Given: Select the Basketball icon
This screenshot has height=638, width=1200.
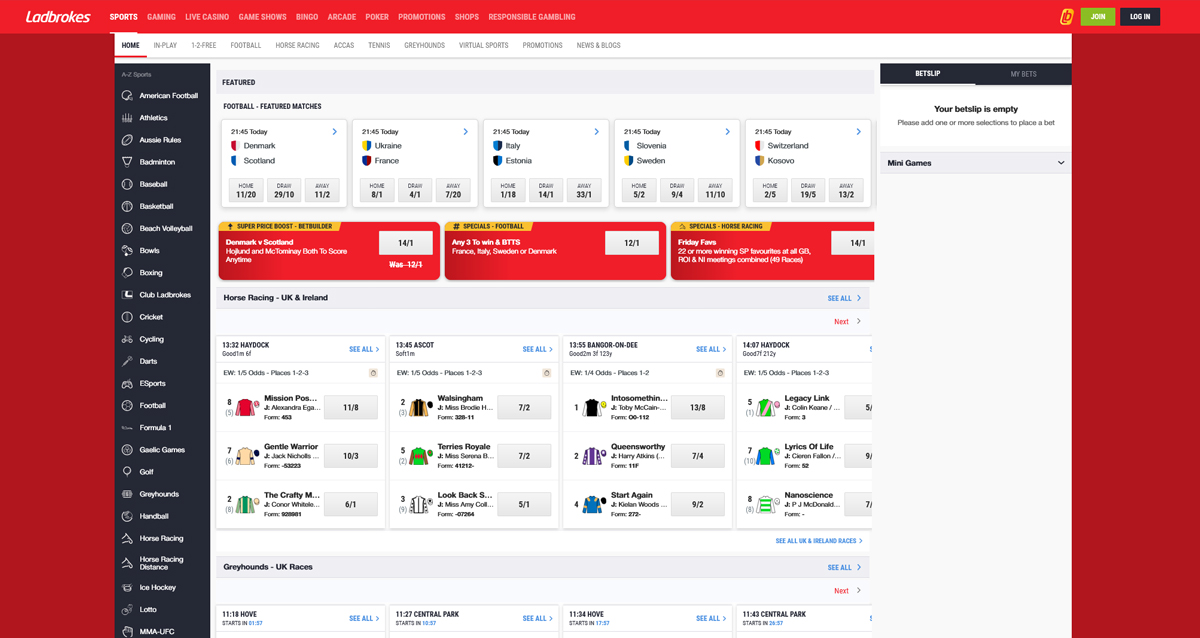Looking at the screenshot, I should point(127,206).
